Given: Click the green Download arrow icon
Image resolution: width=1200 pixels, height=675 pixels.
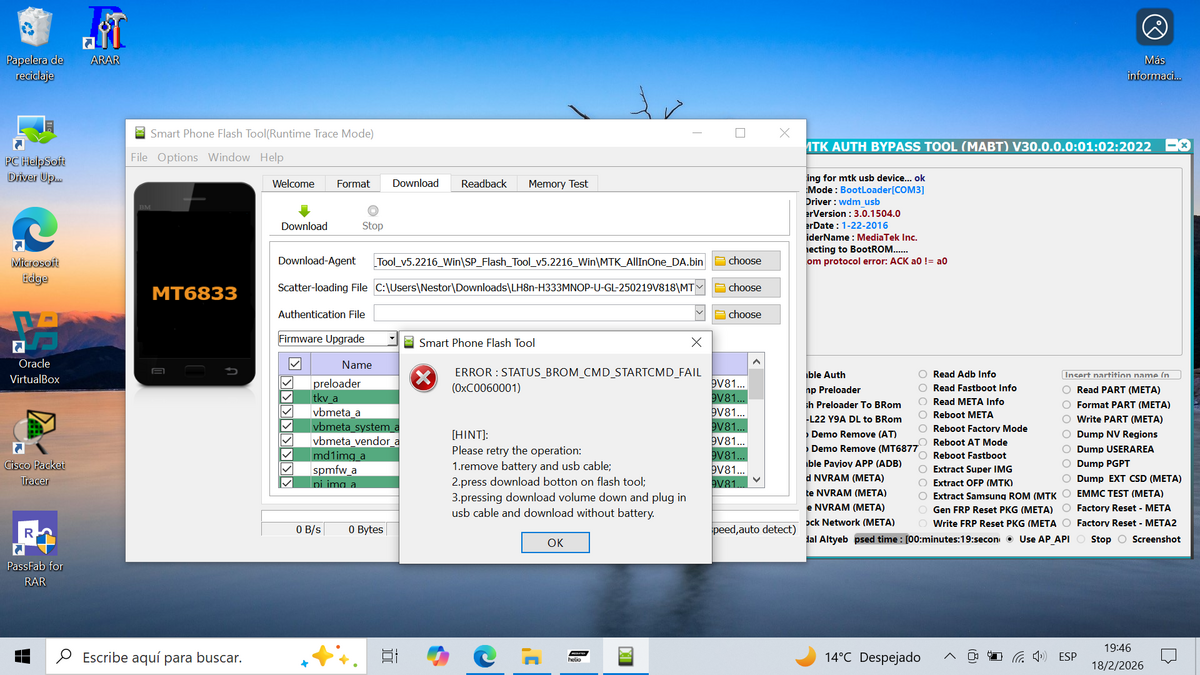Looking at the screenshot, I should [x=304, y=211].
